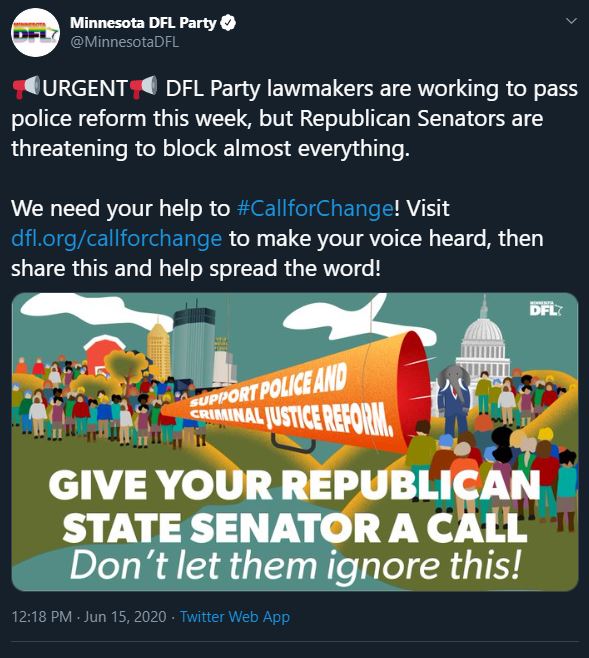Click the 'Don't let them ignore this!' caption
The image size is (589, 658).
pyautogui.click(x=295, y=565)
